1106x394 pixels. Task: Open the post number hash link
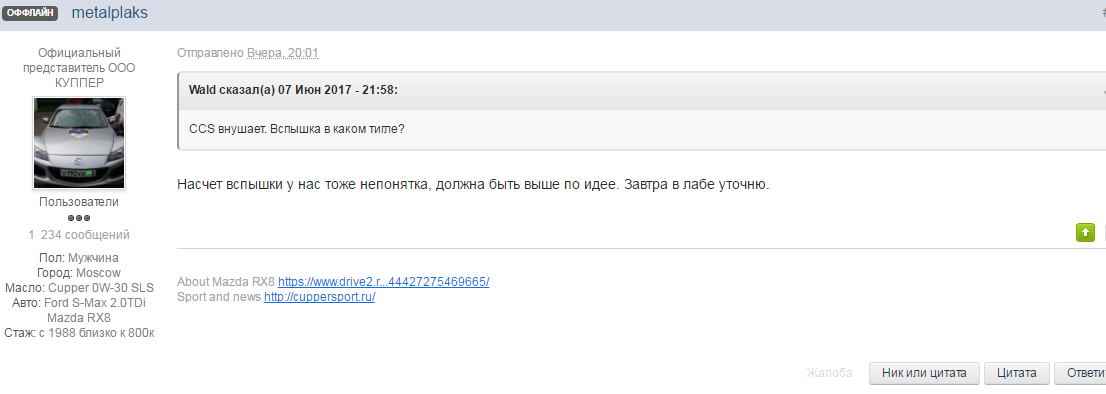click(x=1103, y=13)
